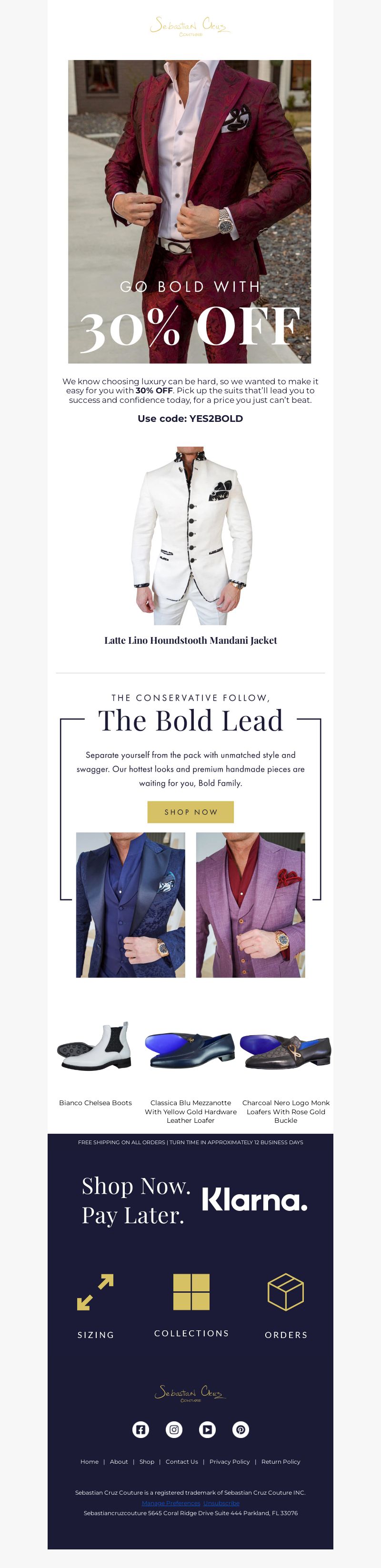Screen dimensions: 381x1568
Task: Select Latte Lino Houndstooth Mandani Jacket title
Action: point(190,640)
